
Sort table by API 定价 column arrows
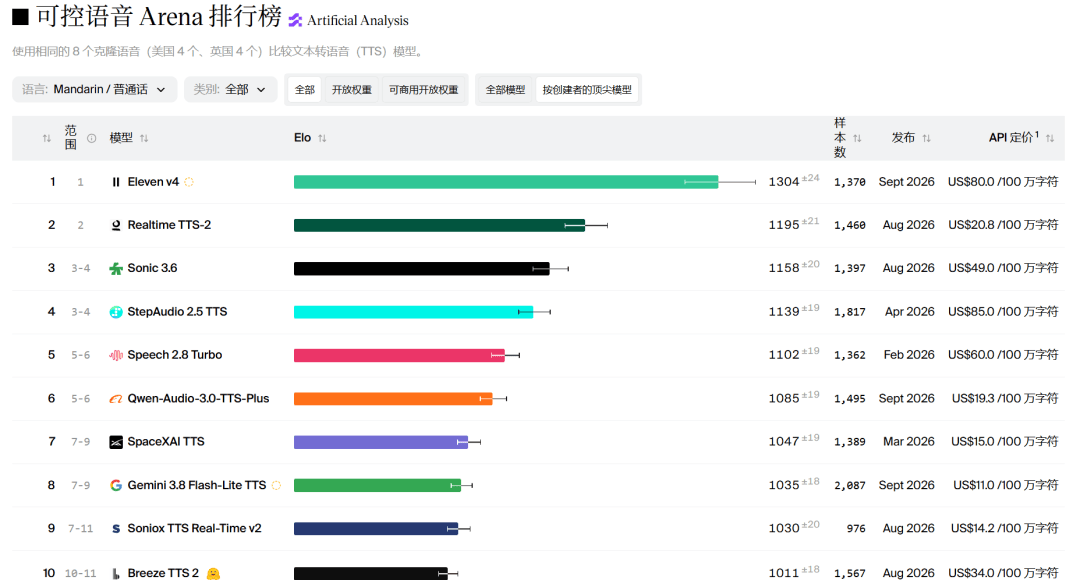tap(1050, 138)
